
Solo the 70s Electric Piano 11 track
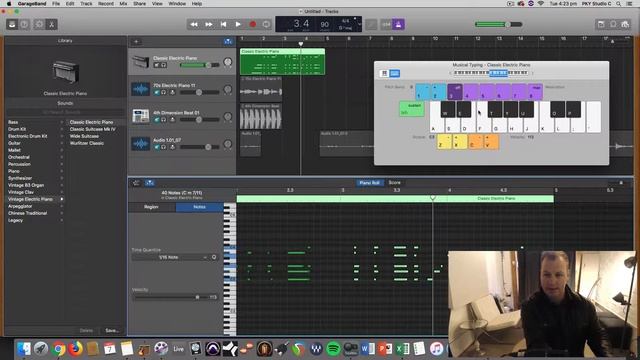click(163, 92)
